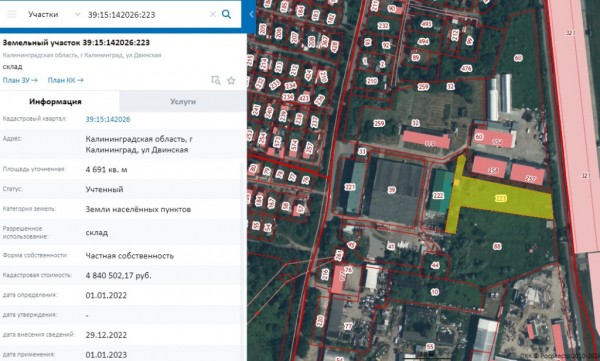Click parcel label 41 on map

coord(391,247)
